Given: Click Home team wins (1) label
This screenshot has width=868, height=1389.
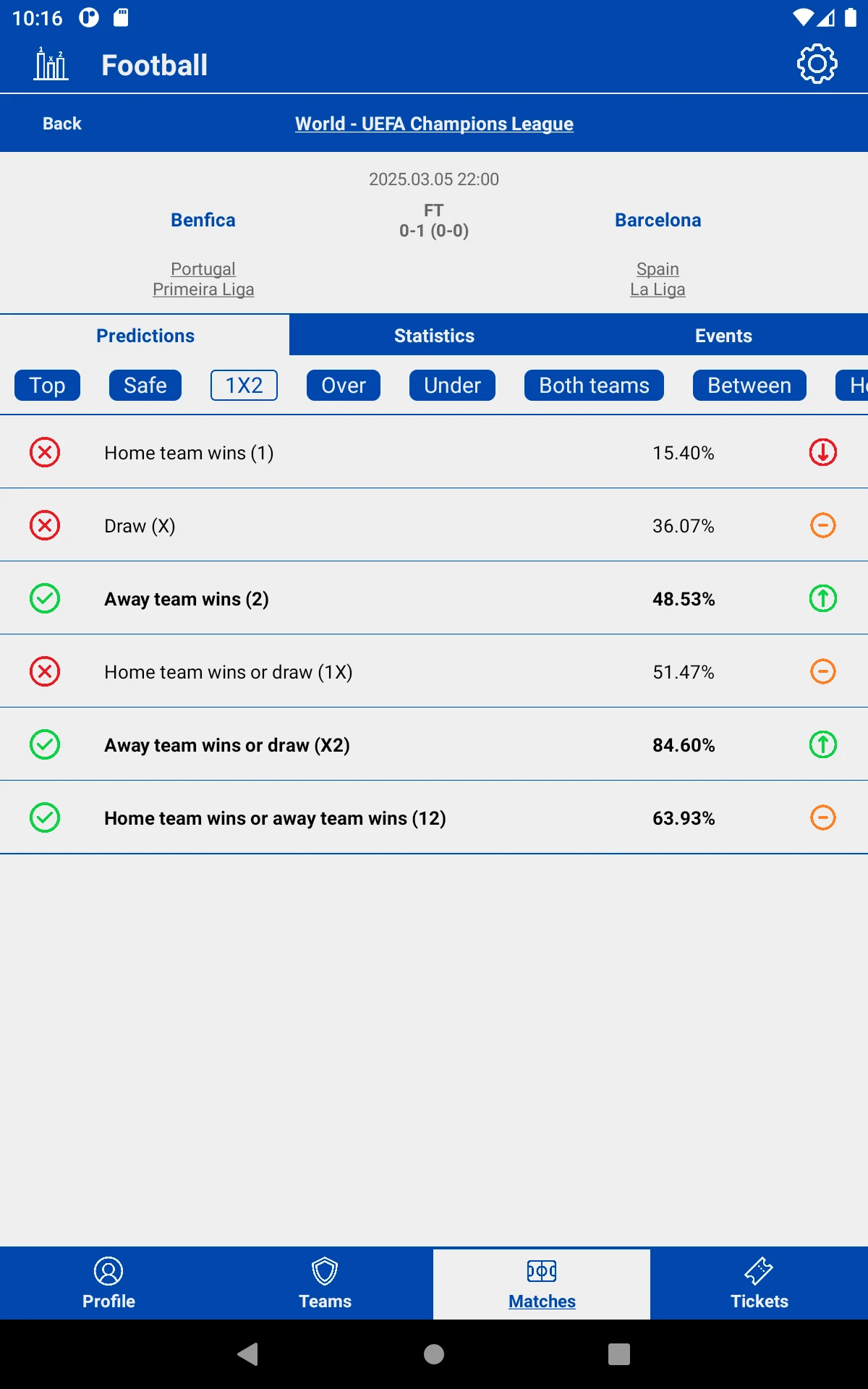Looking at the screenshot, I should [189, 453].
